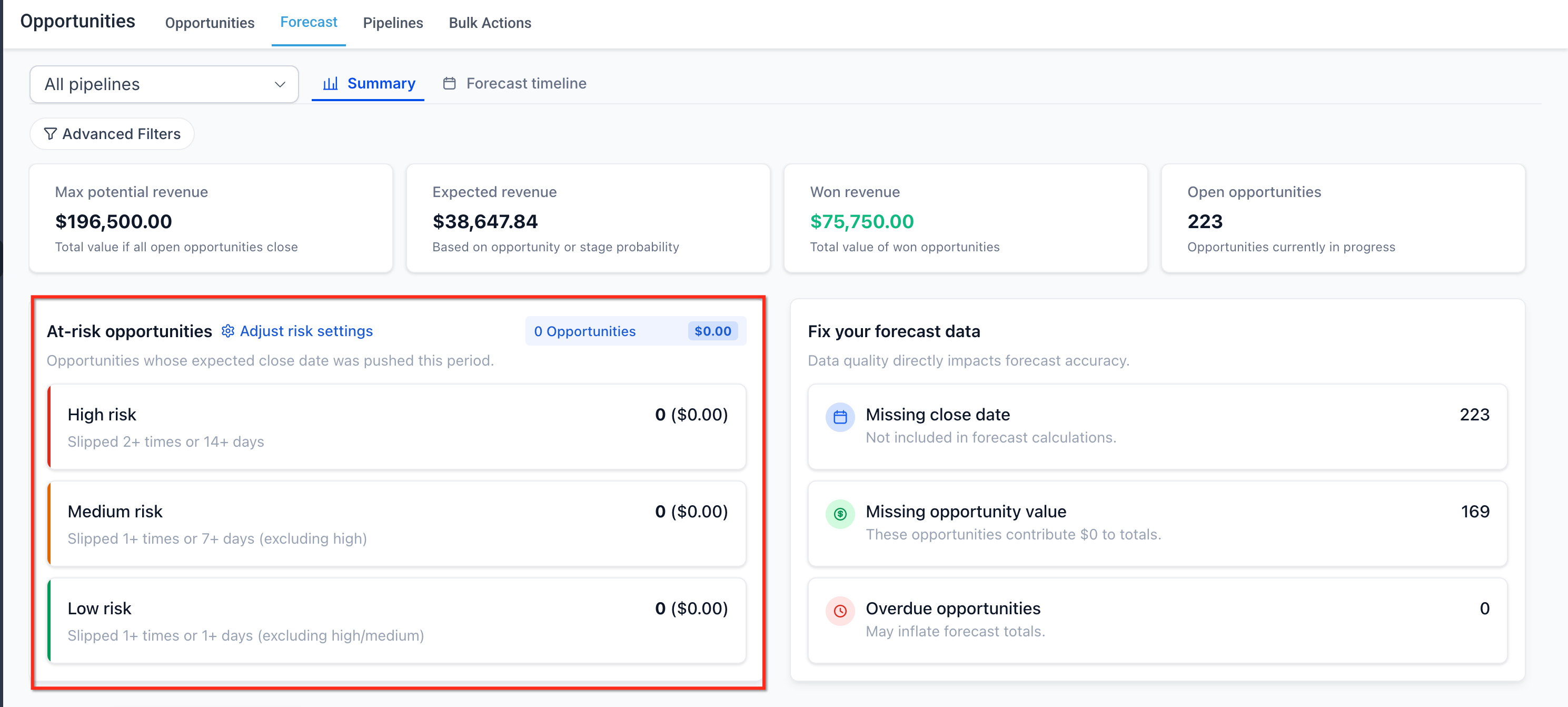Click the chevron in pipelines selector
This screenshot has height=707, width=1568.
(x=280, y=84)
